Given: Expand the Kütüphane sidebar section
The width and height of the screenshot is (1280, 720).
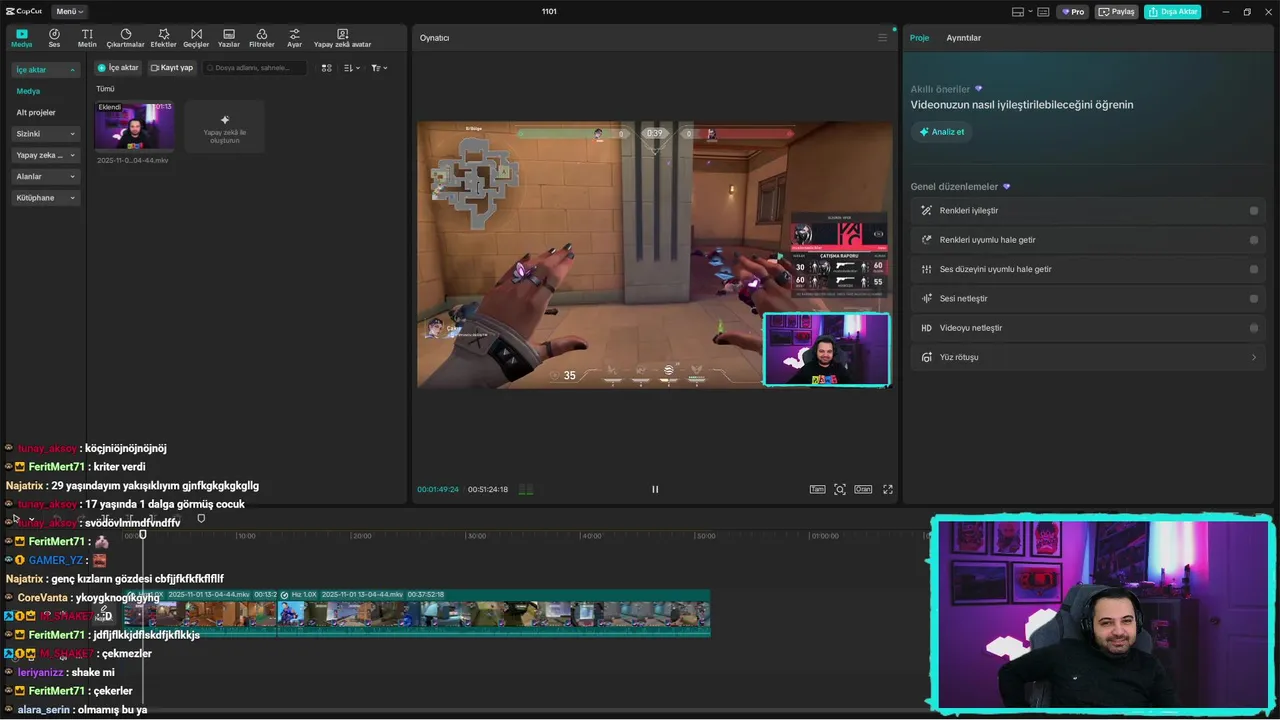Looking at the screenshot, I should click(46, 198).
